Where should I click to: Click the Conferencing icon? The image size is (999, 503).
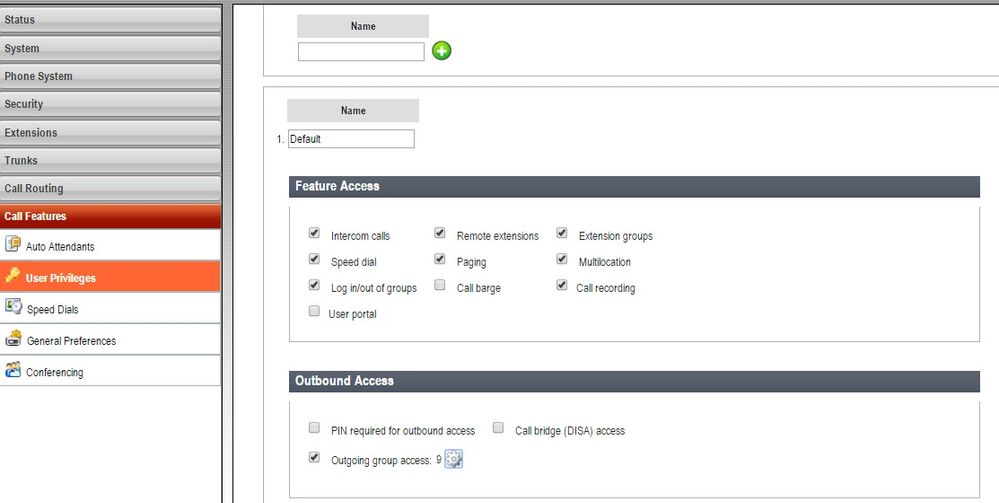(13, 371)
